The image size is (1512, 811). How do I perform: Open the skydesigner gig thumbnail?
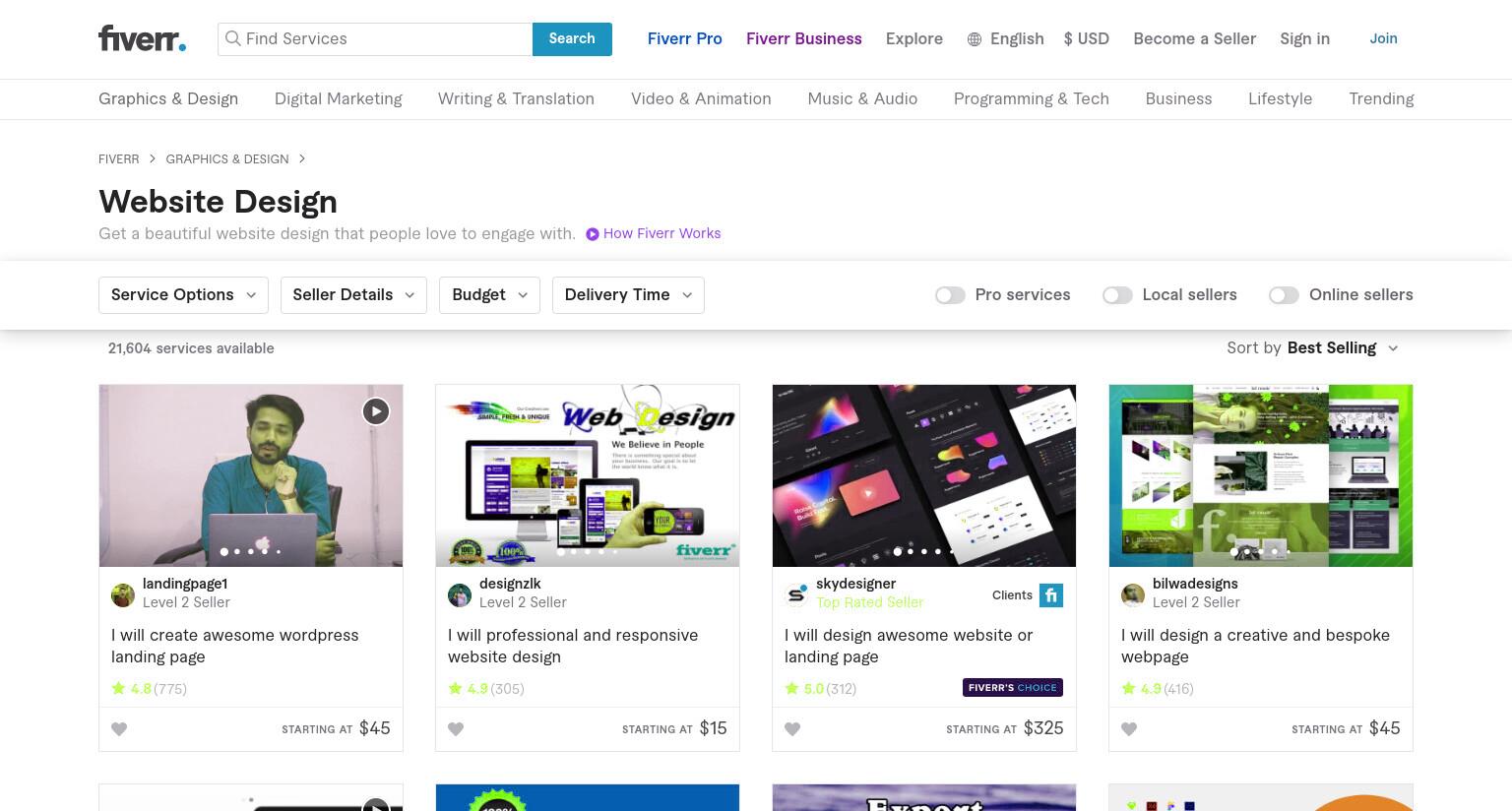click(924, 475)
